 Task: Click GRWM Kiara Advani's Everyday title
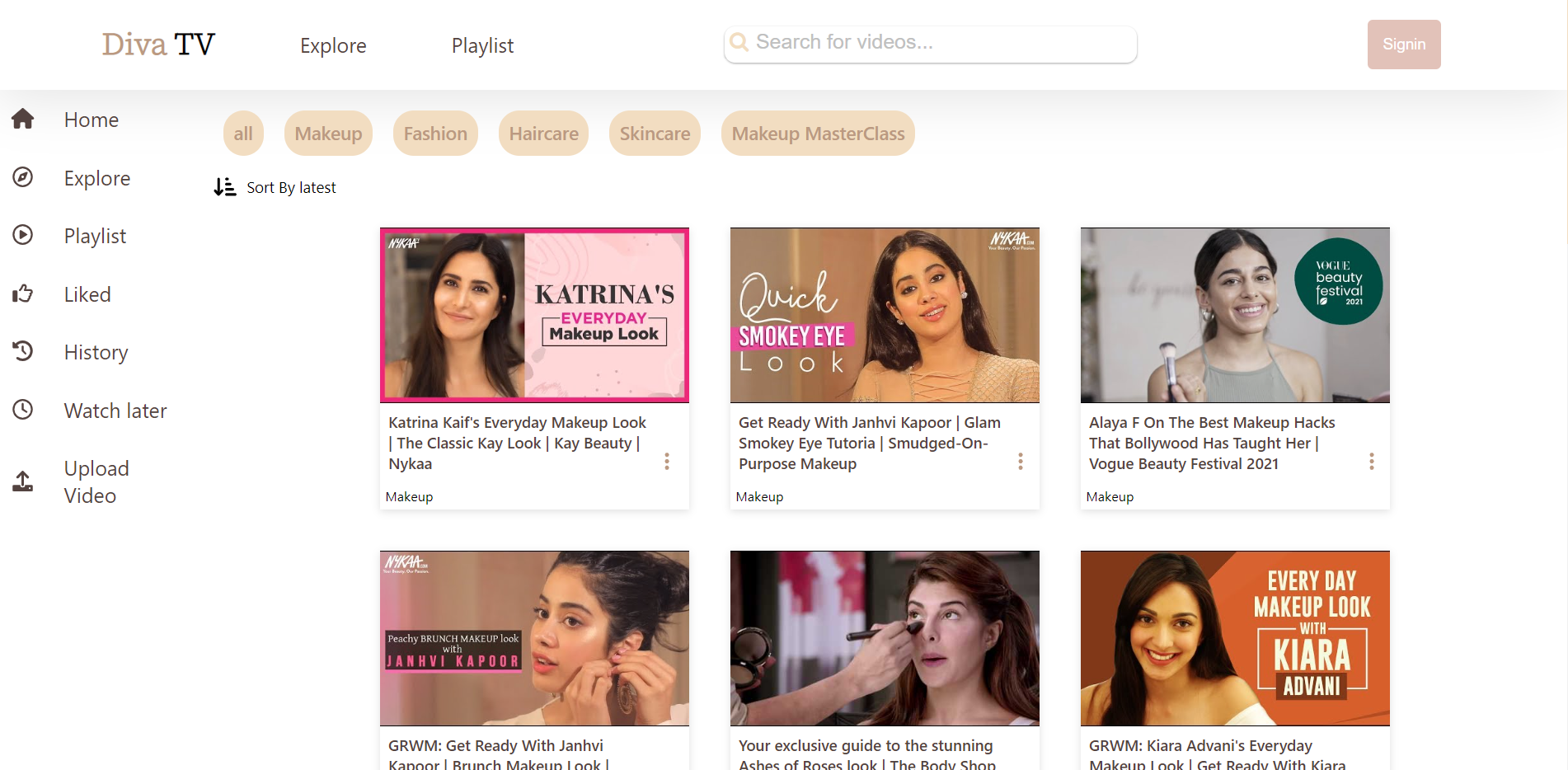[1218, 755]
